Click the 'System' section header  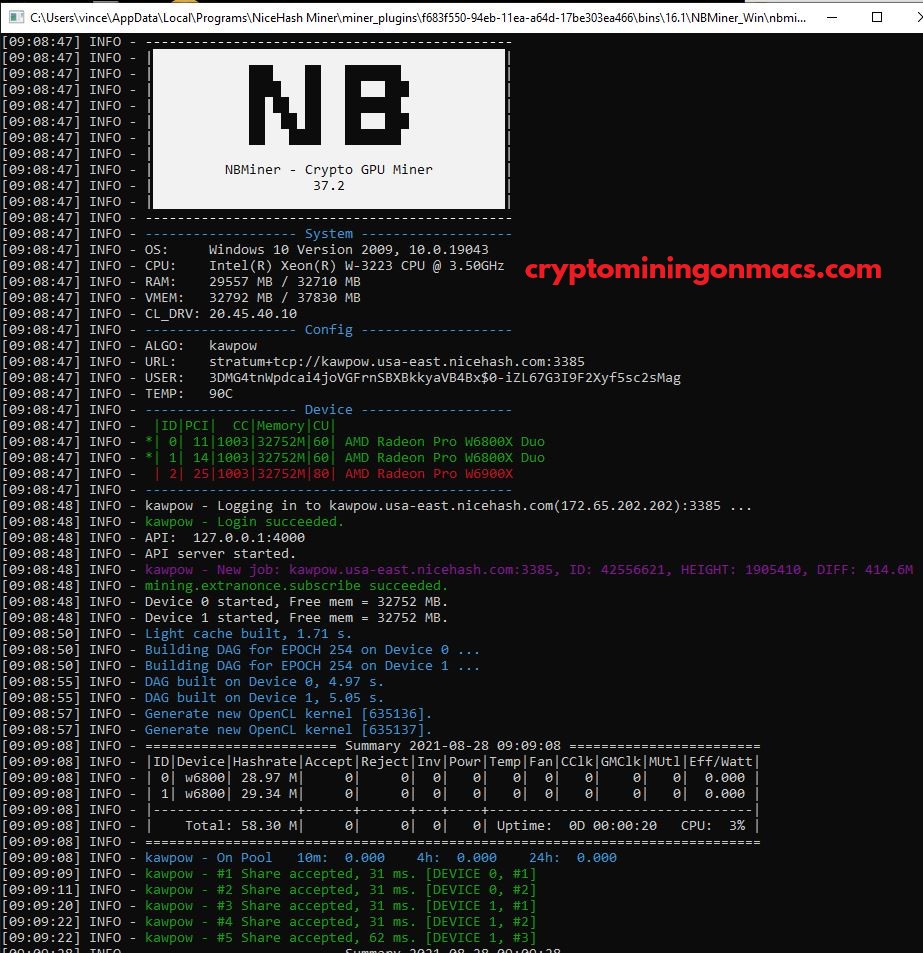tap(329, 233)
